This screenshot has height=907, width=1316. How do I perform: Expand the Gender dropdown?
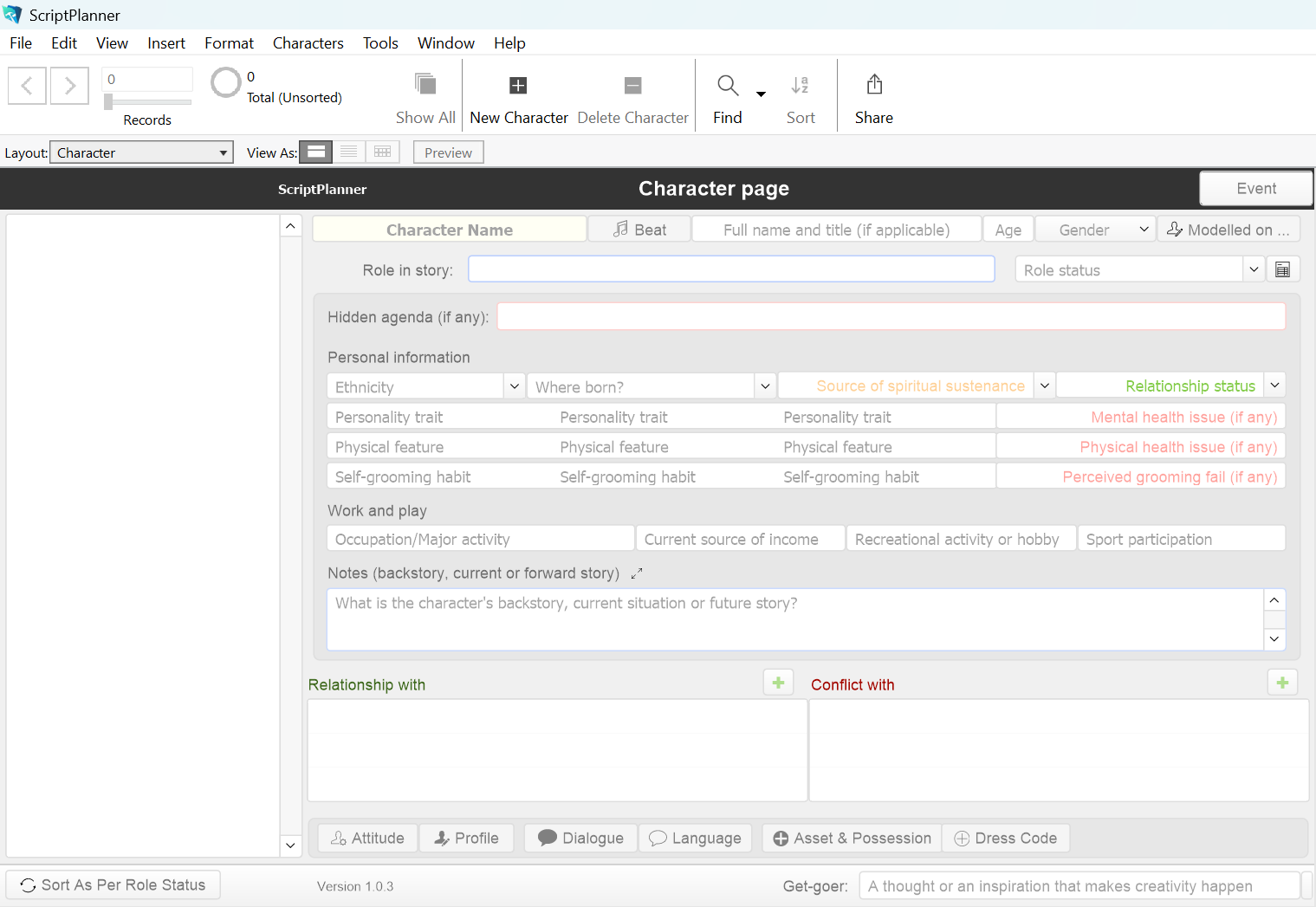[x=1144, y=230]
